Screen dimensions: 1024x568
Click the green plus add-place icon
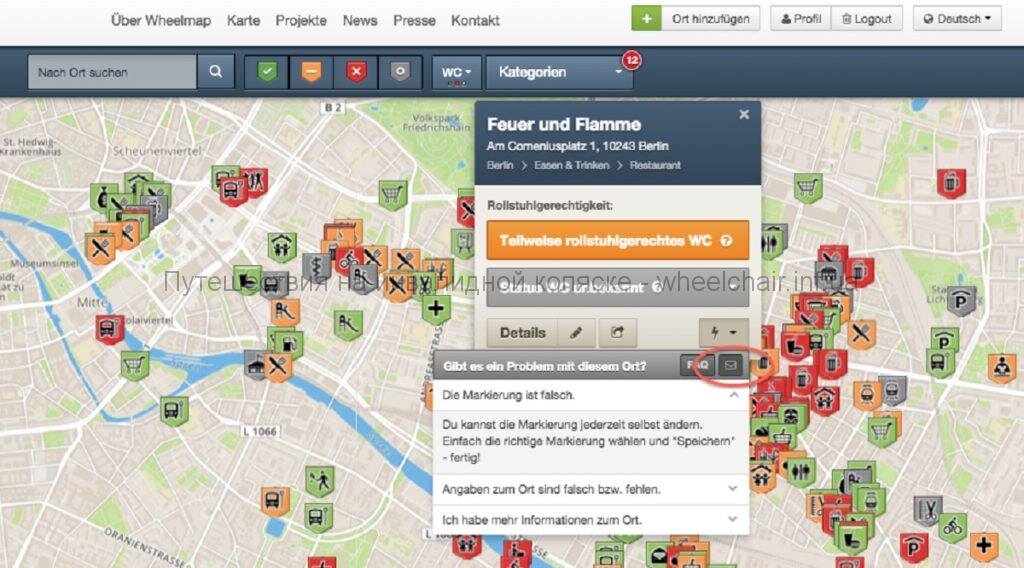[646, 18]
